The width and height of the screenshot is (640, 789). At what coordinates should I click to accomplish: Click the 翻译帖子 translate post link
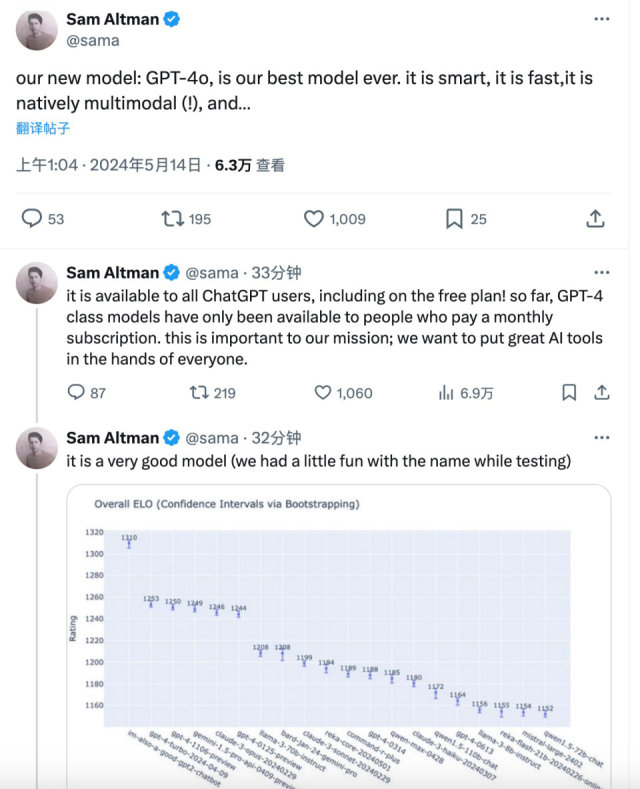(43, 128)
